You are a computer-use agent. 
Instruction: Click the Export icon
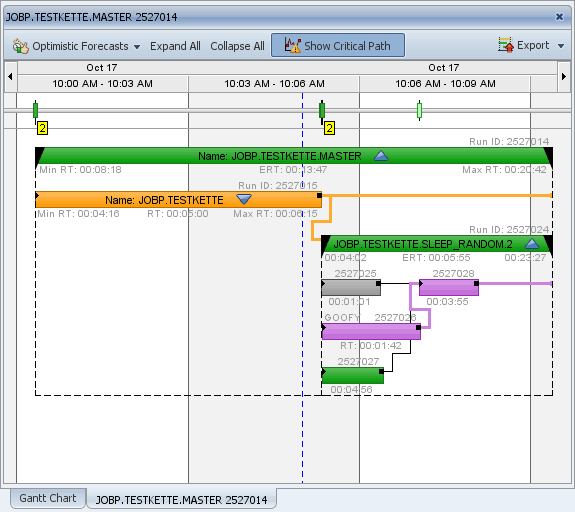[506, 45]
